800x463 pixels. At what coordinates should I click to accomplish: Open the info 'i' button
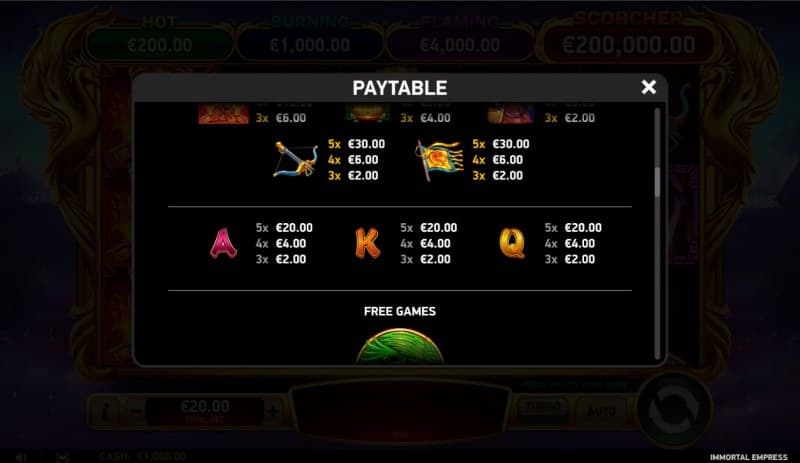(106, 411)
